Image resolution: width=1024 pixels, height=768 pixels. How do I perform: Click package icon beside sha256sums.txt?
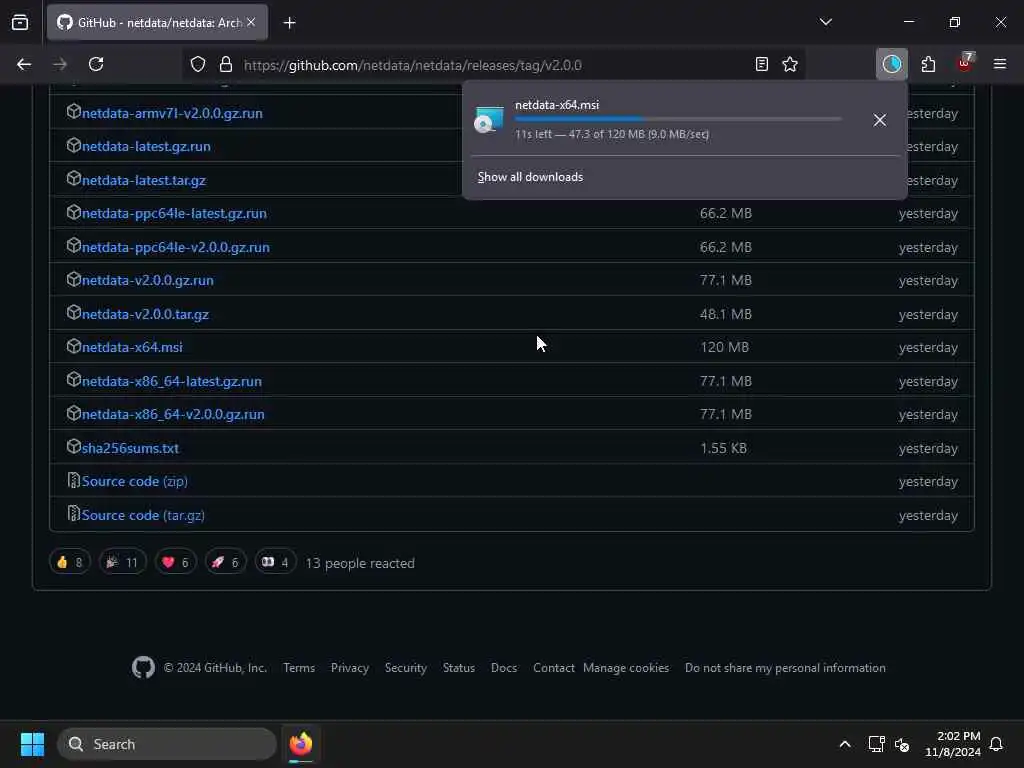[x=73, y=447]
